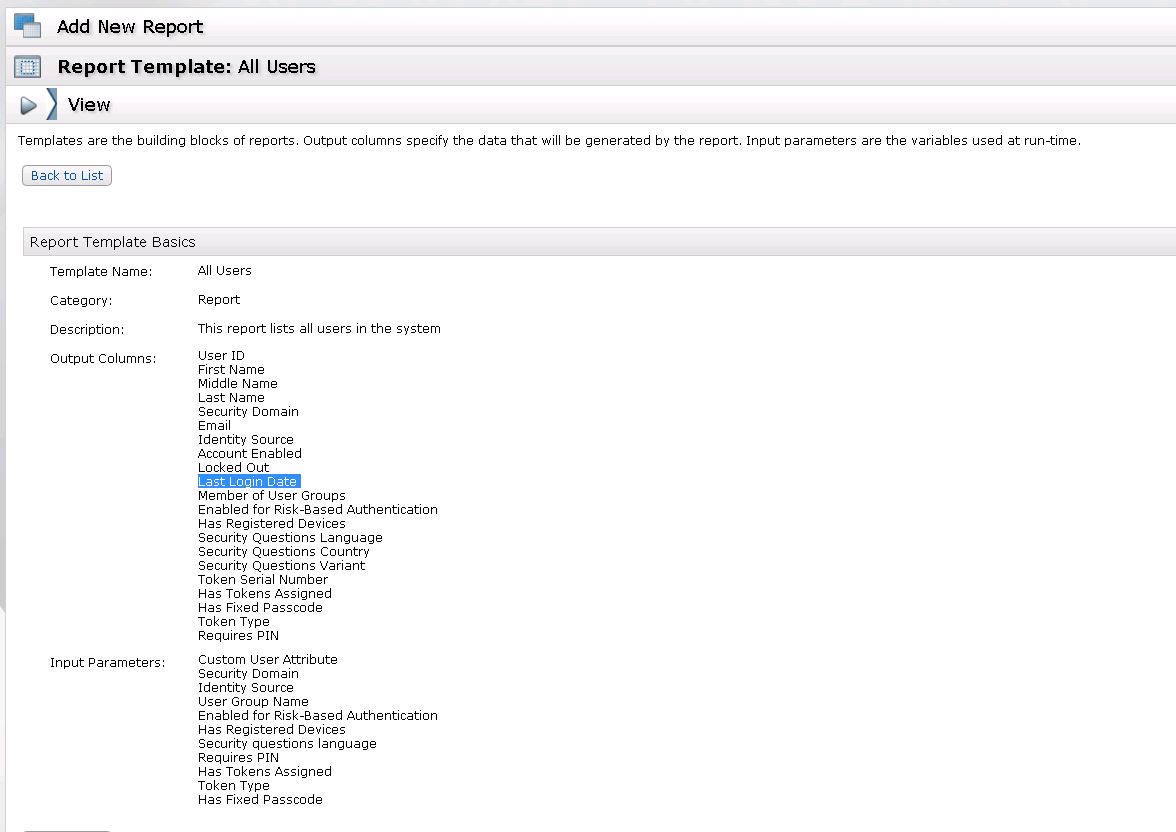
Task: Click the Output Columns label
Action: pyautogui.click(x=103, y=359)
